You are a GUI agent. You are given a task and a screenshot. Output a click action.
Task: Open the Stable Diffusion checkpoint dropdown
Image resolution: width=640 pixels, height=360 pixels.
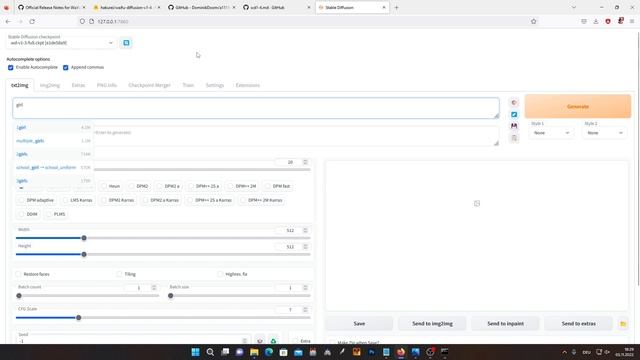coord(61,43)
